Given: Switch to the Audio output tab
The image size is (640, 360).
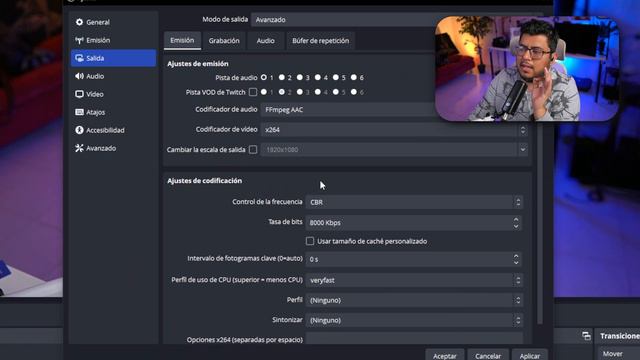Looking at the screenshot, I should coord(266,41).
